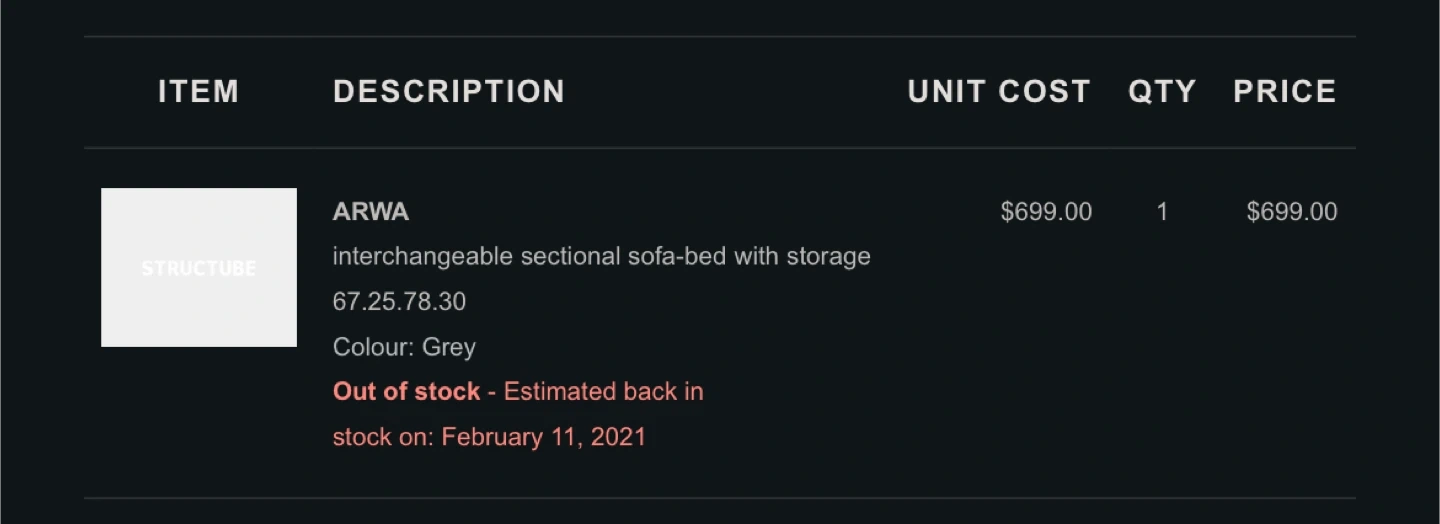Screen dimensions: 1440x524
Task: Click the ITEM column header
Action: coord(199,92)
